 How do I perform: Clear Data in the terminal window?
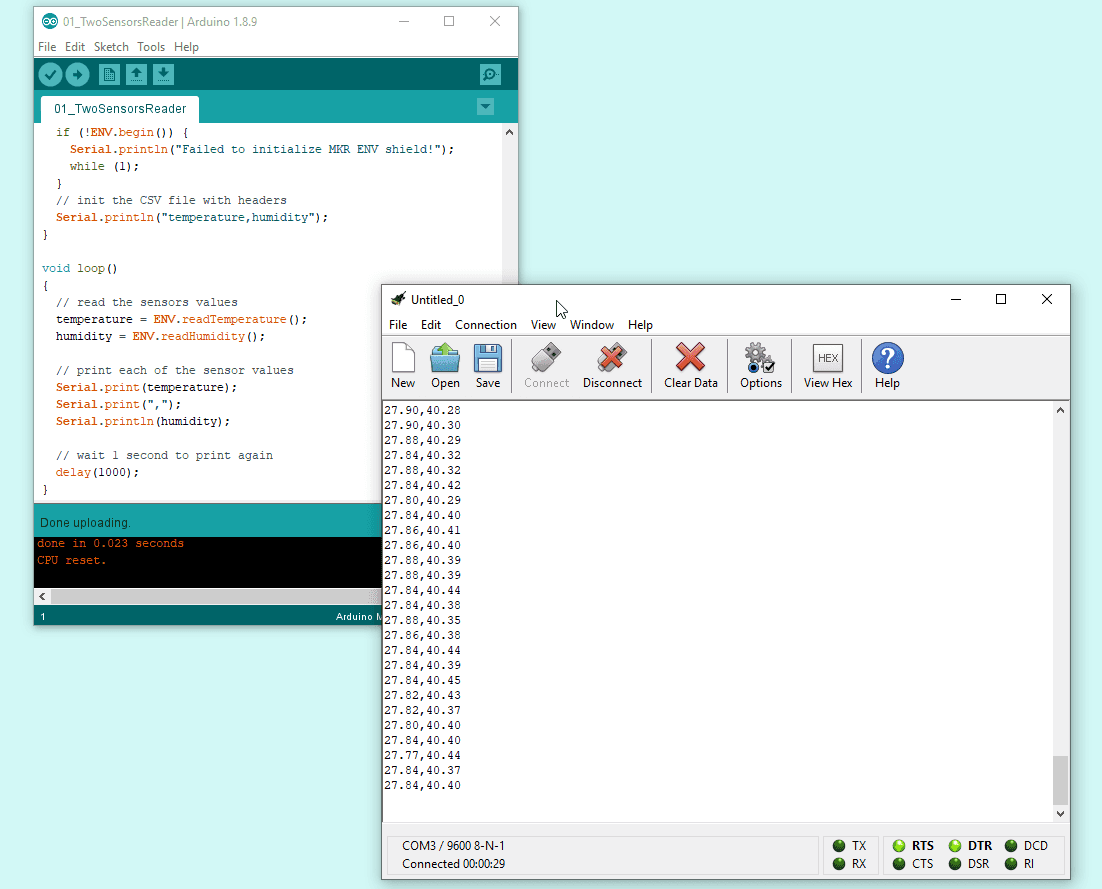pyautogui.click(x=690, y=366)
